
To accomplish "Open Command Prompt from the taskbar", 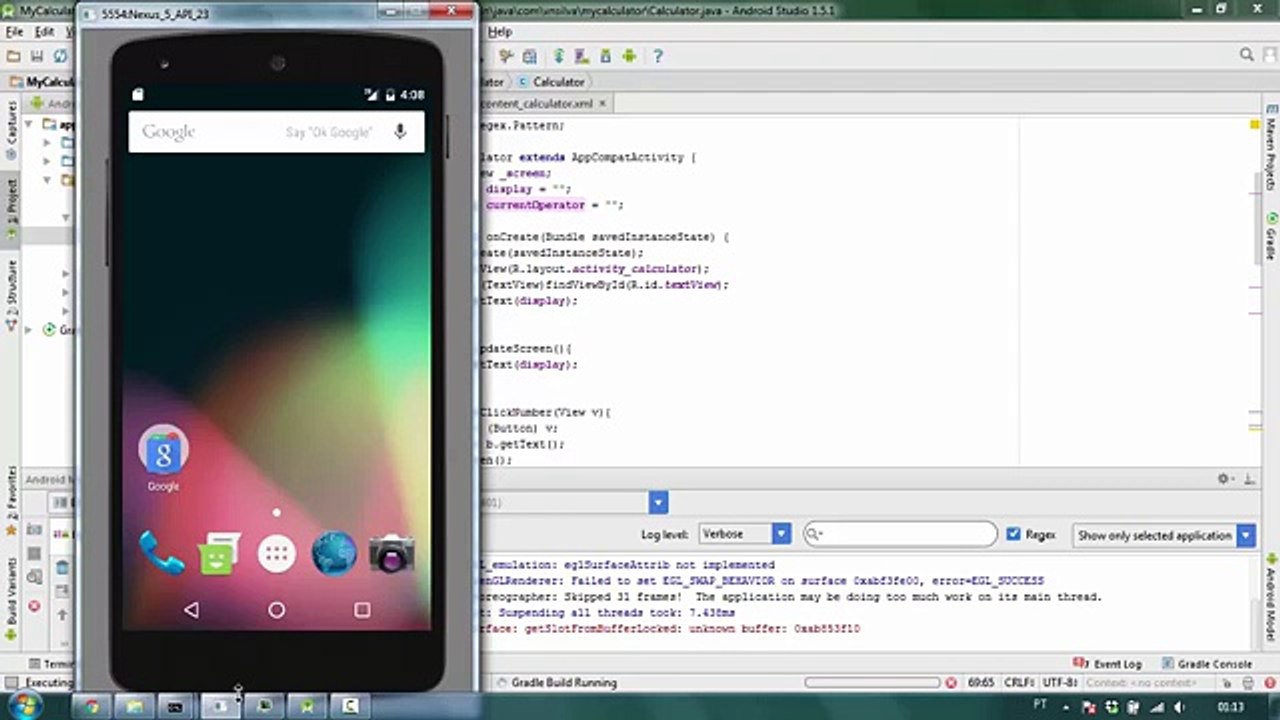I will pyautogui.click(x=176, y=706).
